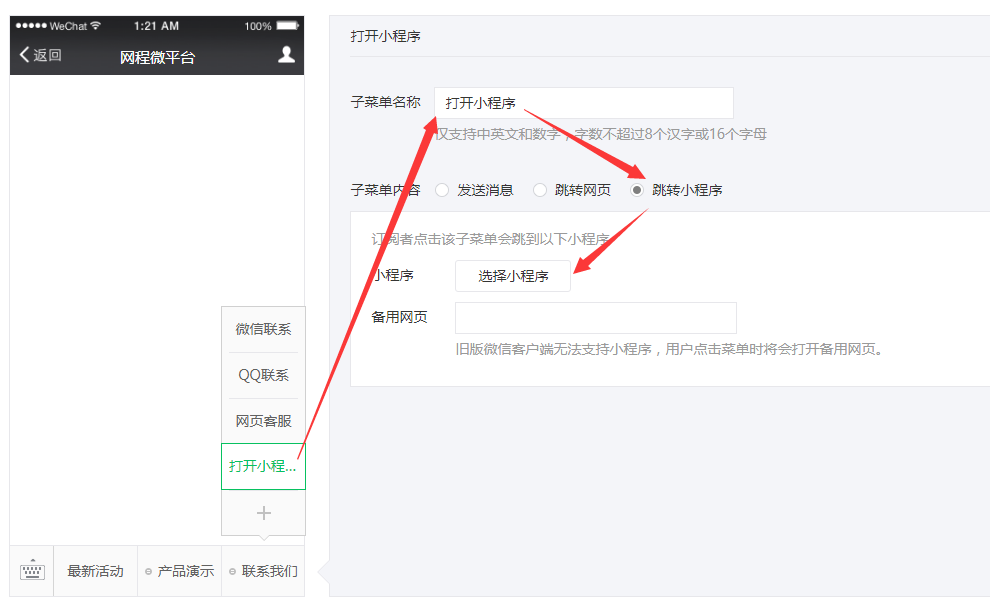990x614 pixels.
Task: Select the 微信联系 submenu item
Action: (x=263, y=329)
